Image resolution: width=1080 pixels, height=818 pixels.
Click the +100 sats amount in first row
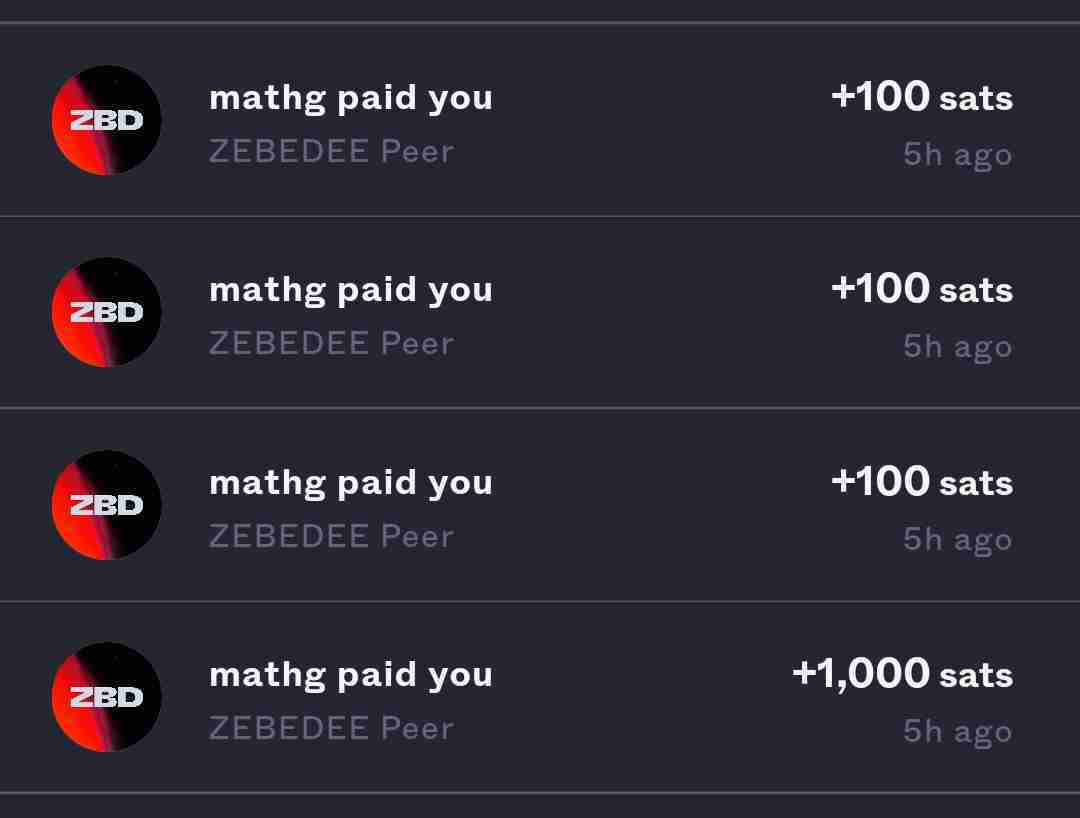tap(921, 97)
